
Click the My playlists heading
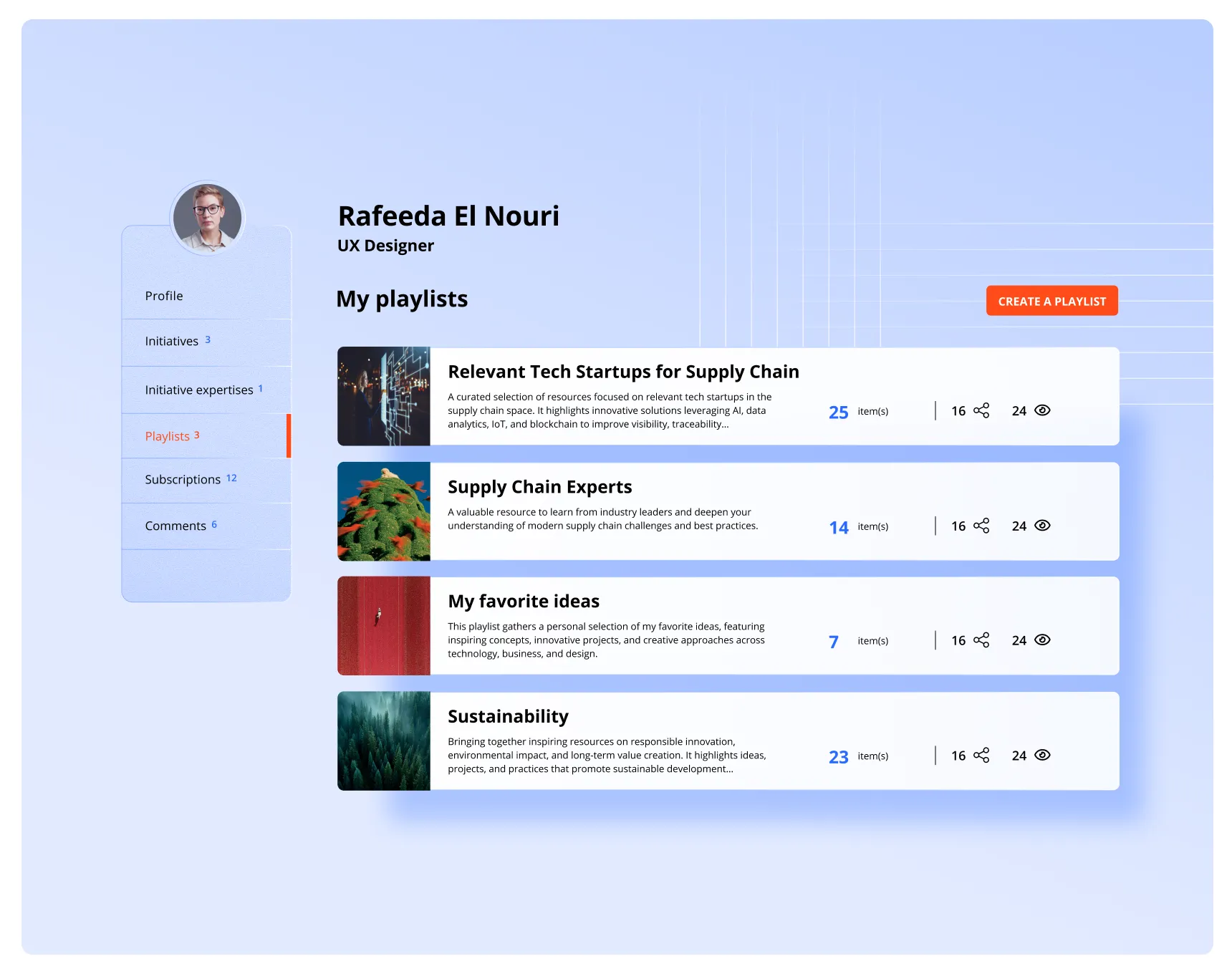402,299
